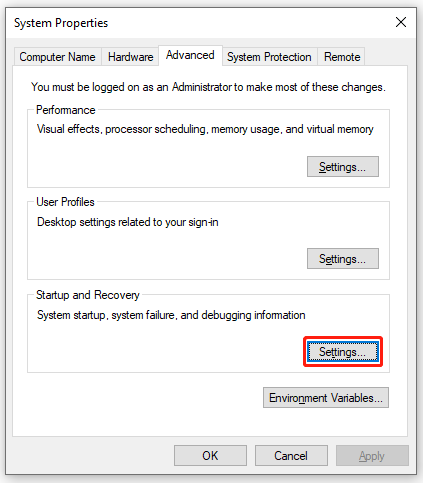The image size is (423, 483).
Task: Click the Cancel button
Action: 291,455
